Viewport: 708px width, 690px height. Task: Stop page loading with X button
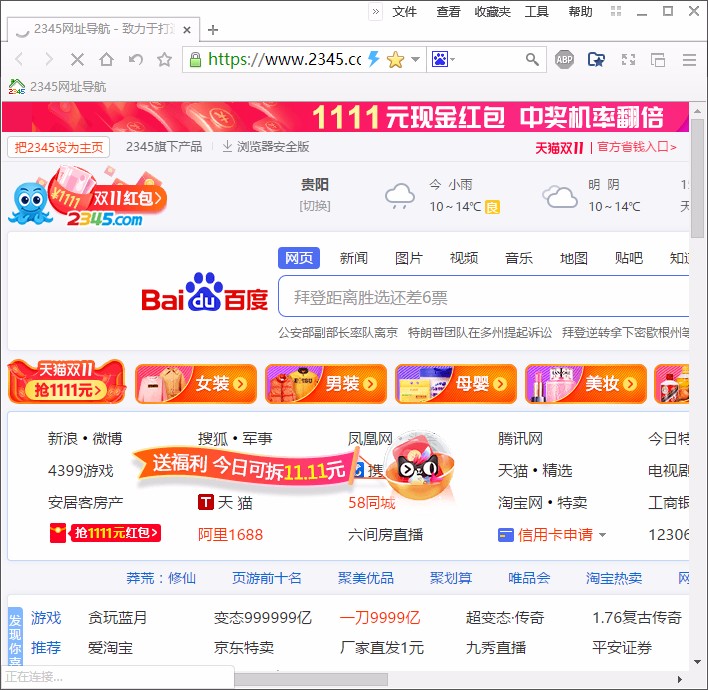coord(78,59)
